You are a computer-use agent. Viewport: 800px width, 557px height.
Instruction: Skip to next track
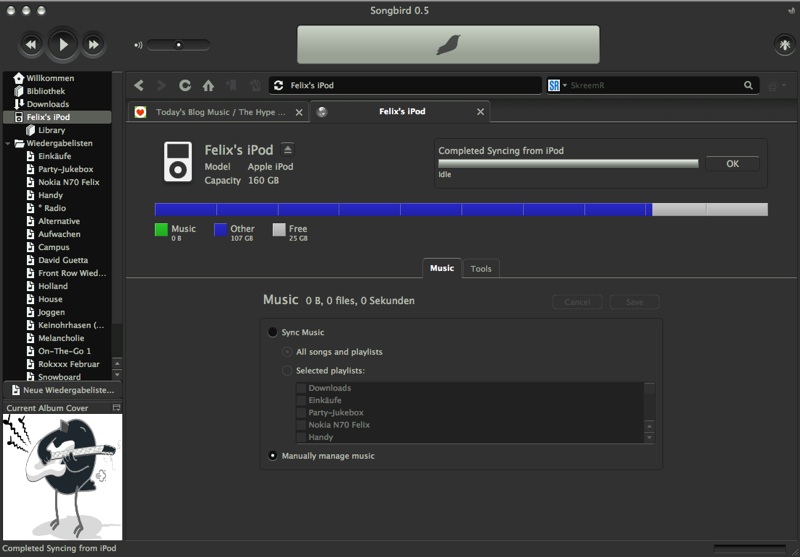[93, 44]
